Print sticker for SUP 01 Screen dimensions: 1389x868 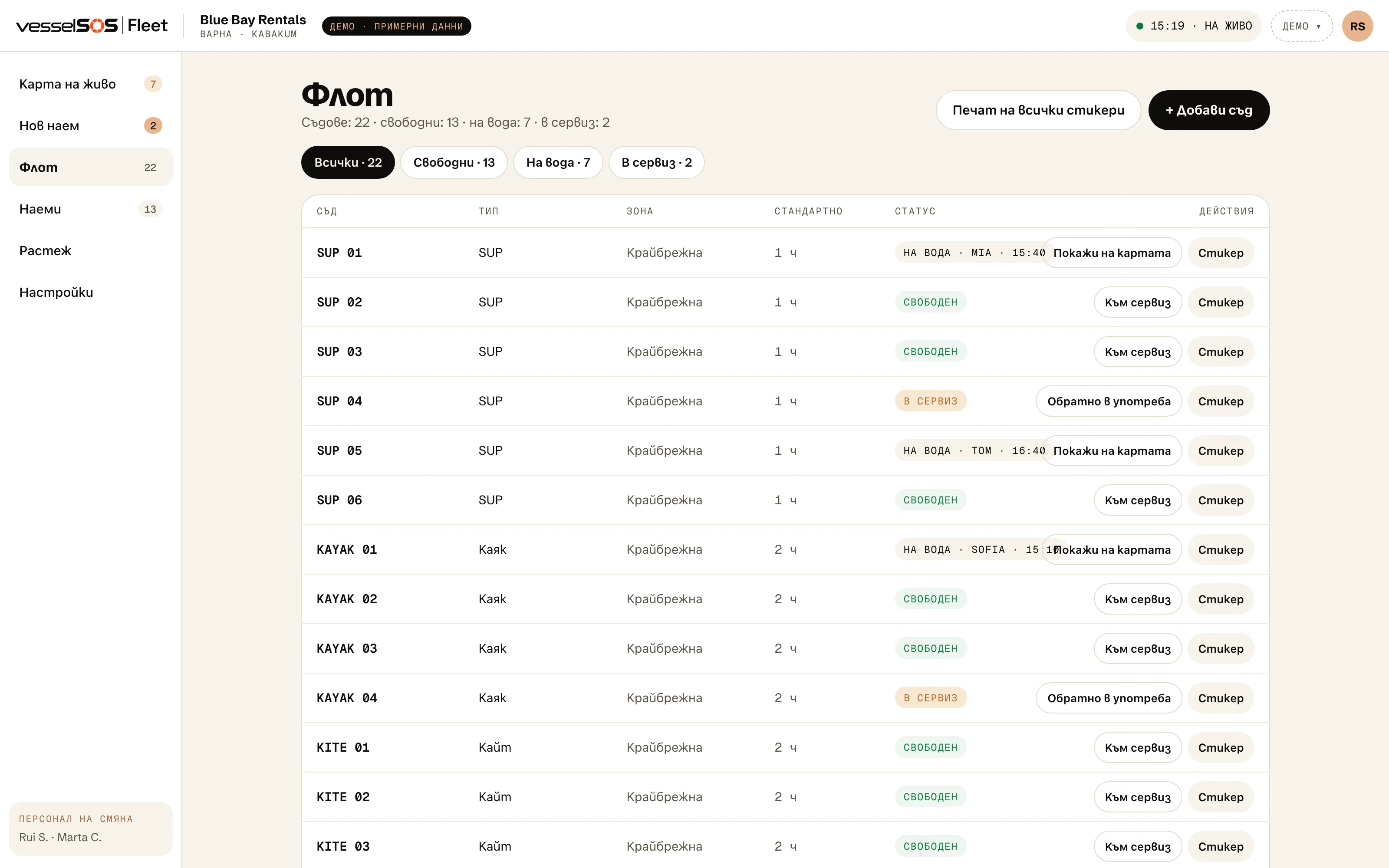pos(1221,253)
